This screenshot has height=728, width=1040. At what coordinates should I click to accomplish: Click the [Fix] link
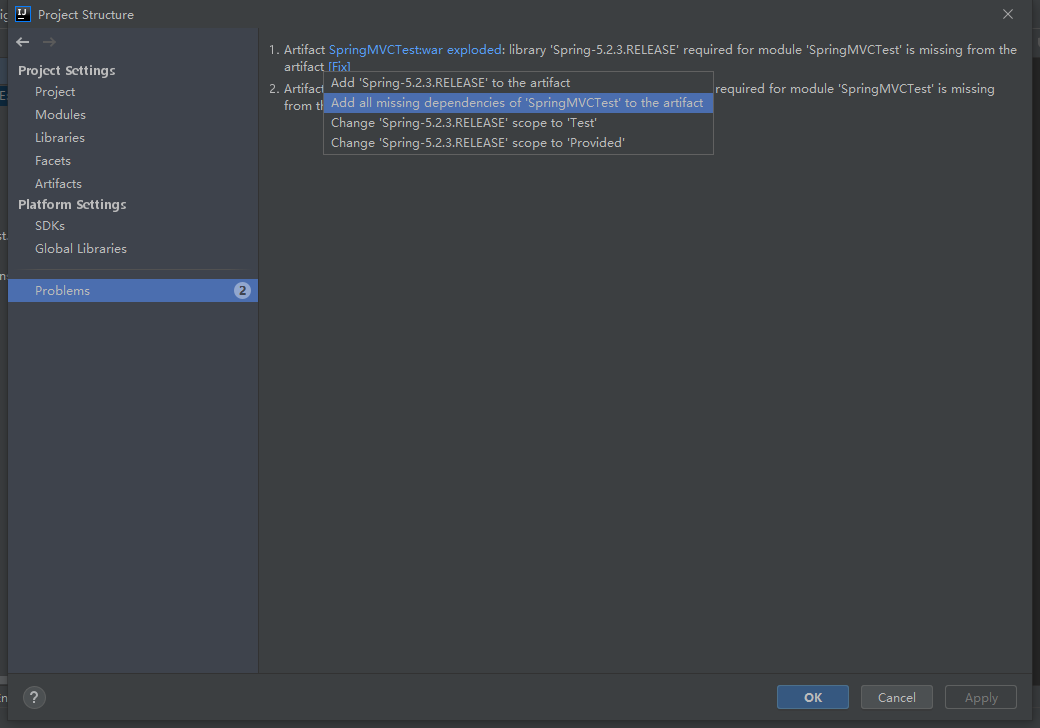(339, 66)
